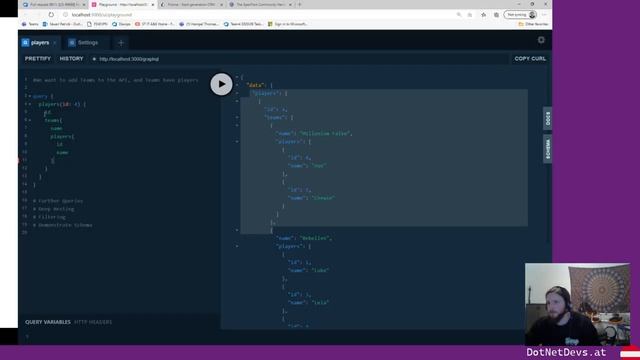
Task: Open the QUERY VARIABLES section
Action: [48, 322]
